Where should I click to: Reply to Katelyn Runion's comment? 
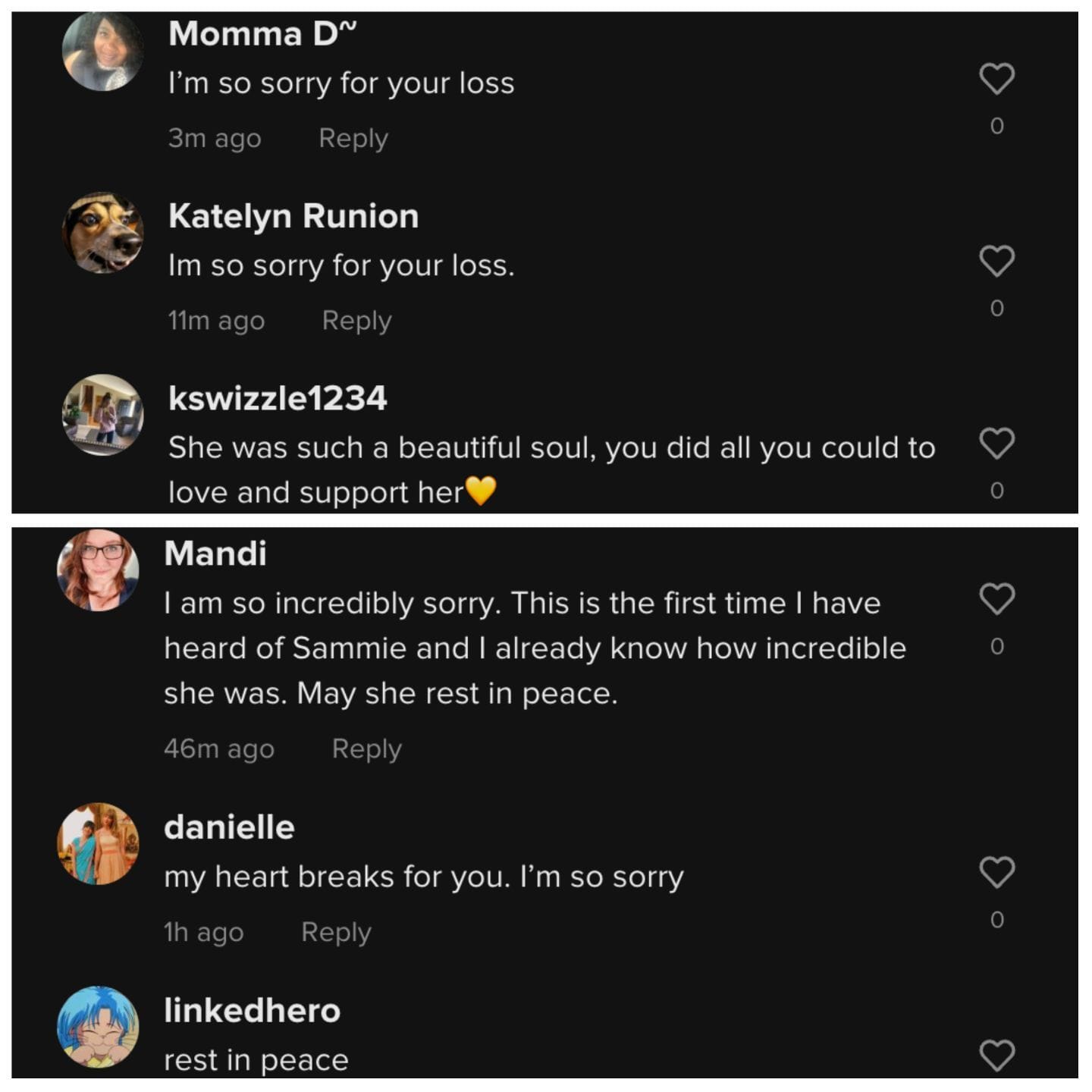(x=356, y=321)
